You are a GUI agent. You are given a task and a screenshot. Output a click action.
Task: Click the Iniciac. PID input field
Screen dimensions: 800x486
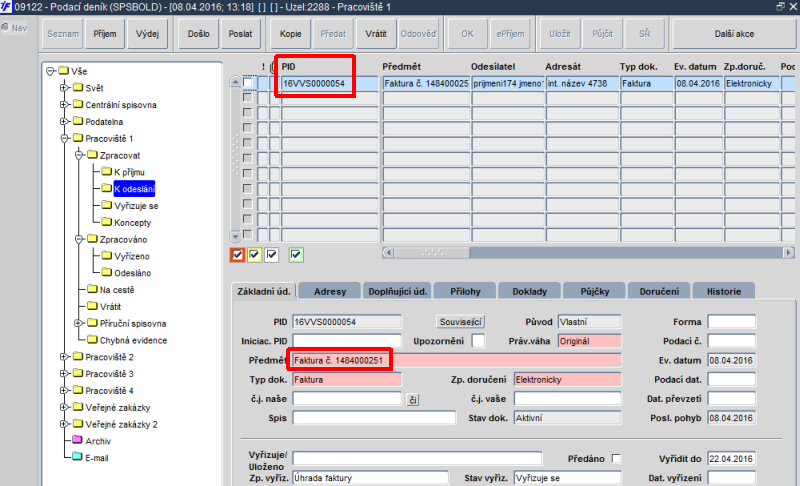tap(347, 341)
